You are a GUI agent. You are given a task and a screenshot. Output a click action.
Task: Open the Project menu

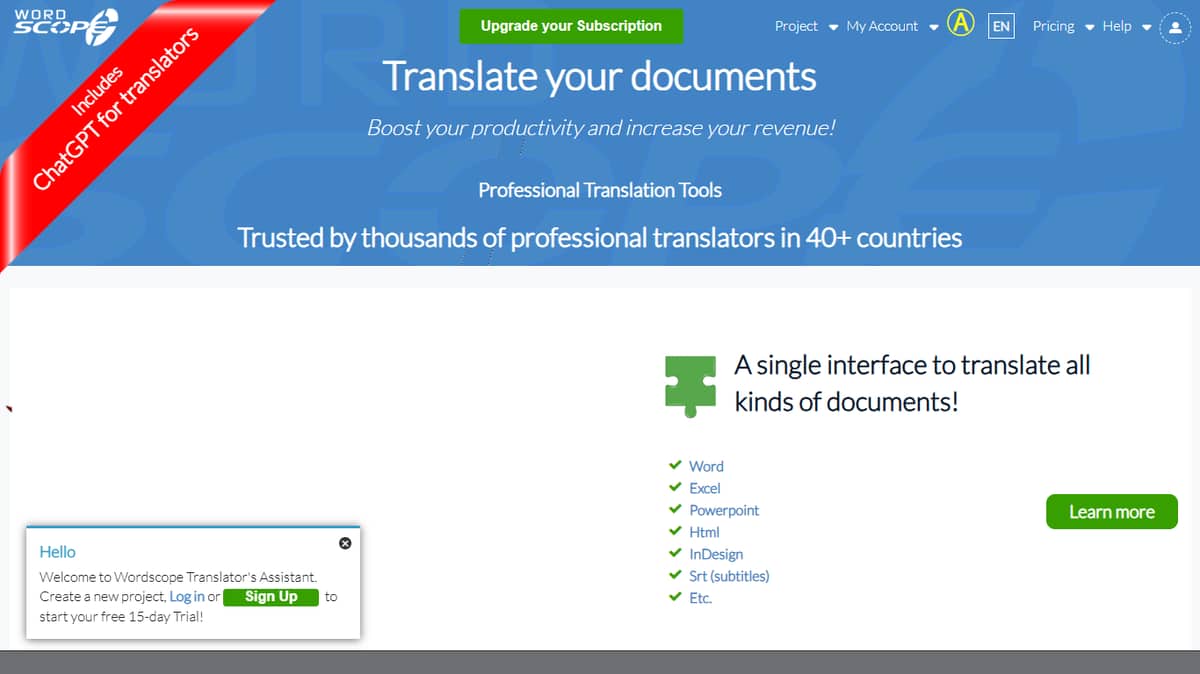point(796,26)
